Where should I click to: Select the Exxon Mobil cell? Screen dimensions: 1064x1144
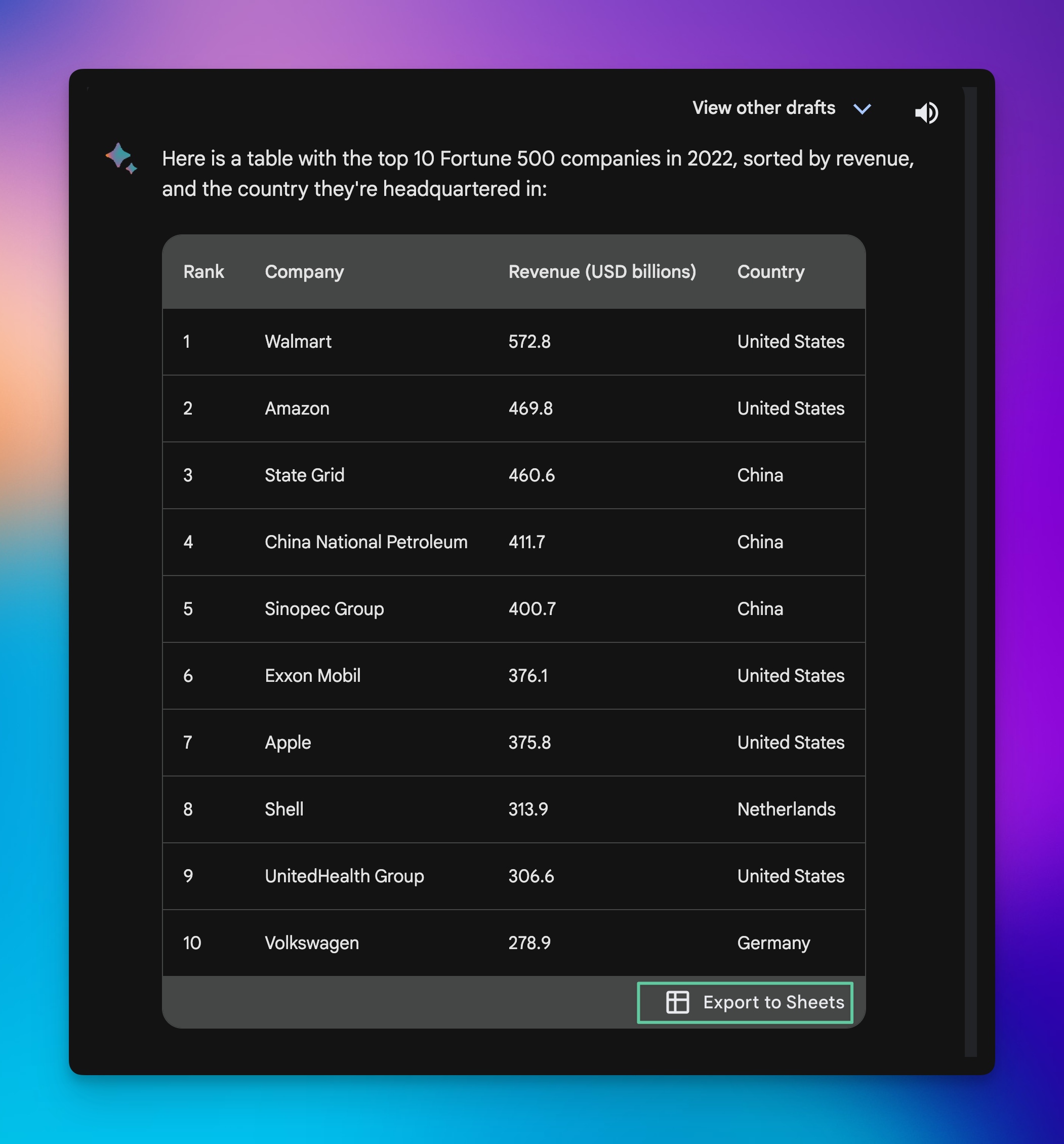(312, 676)
